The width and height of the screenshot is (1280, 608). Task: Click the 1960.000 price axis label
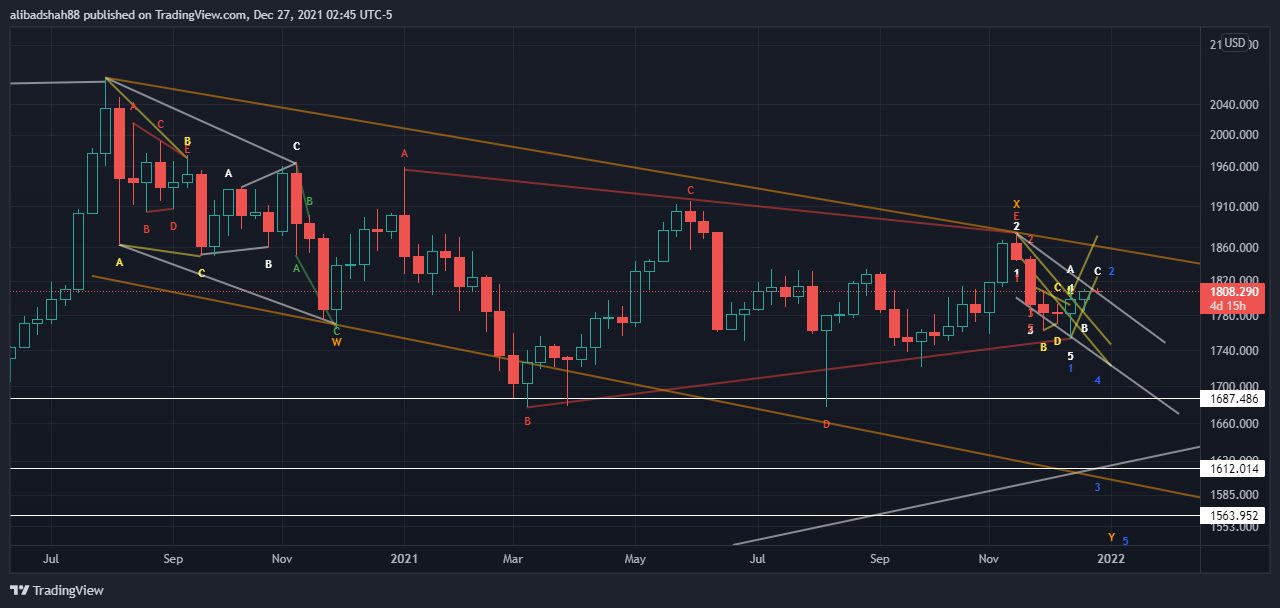tap(1233, 168)
